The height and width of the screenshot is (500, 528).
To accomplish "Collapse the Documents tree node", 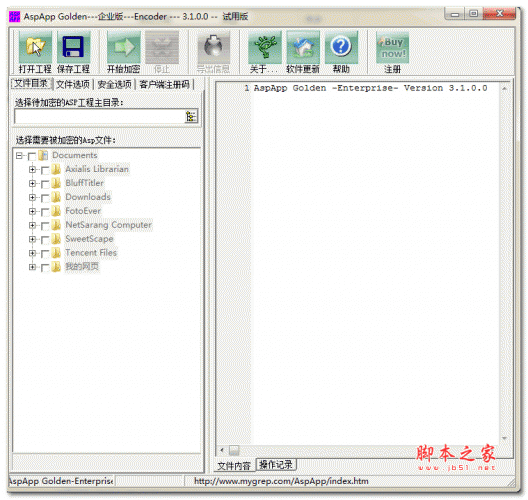I will 19,156.
